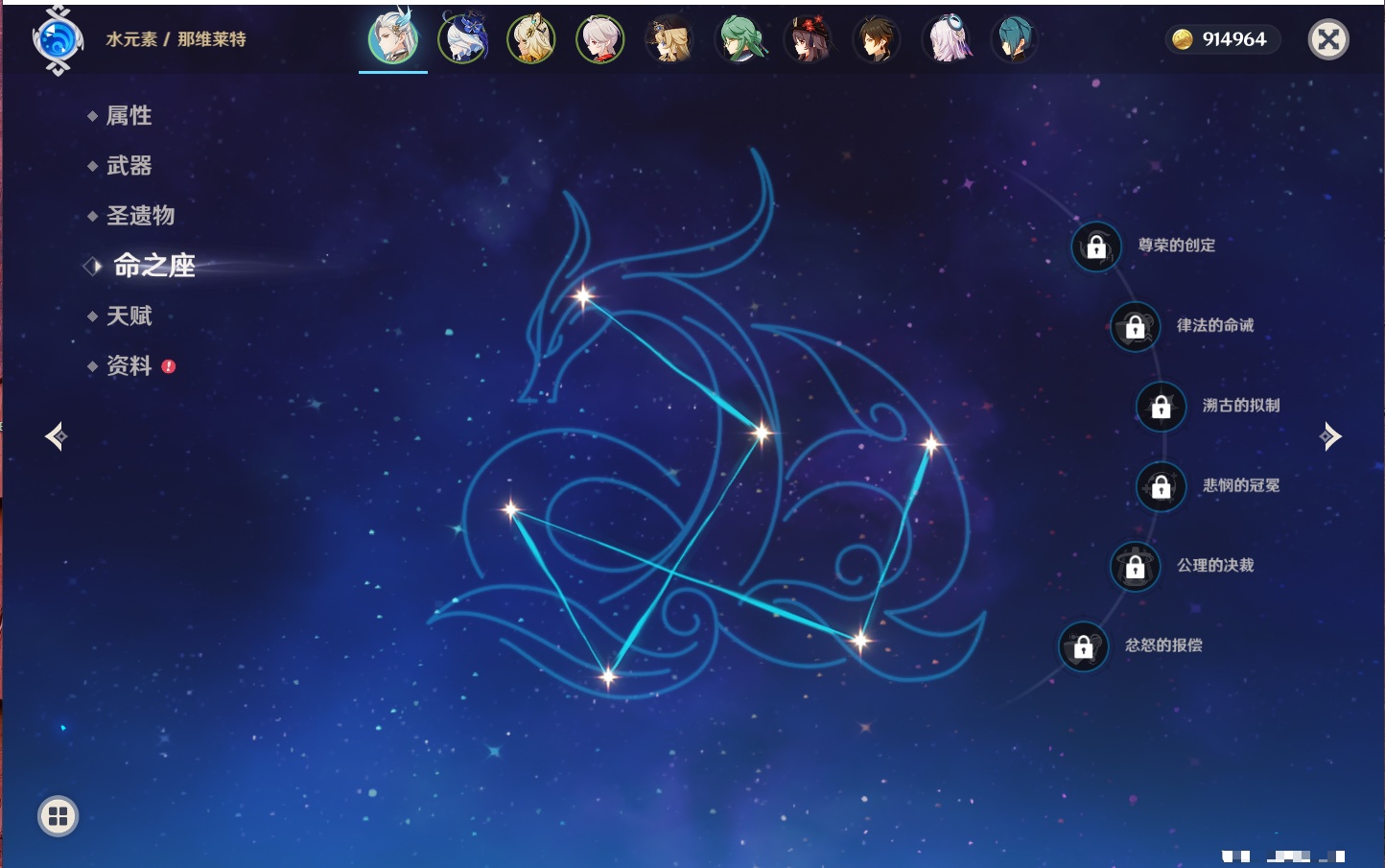Go to next character with right arrow
The height and width of the screenshot is (868, 1385).
point(1330,436)
